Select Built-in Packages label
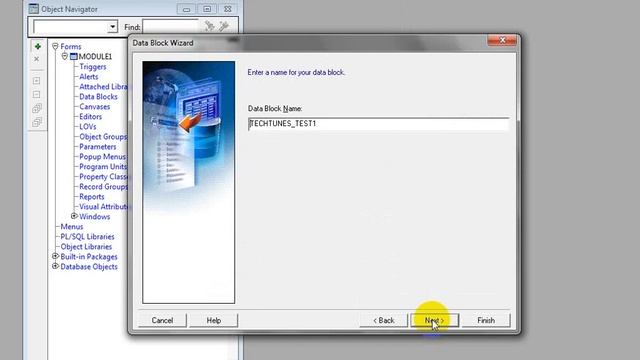Screen dimensions: 640x360 [x=89, y=257]
